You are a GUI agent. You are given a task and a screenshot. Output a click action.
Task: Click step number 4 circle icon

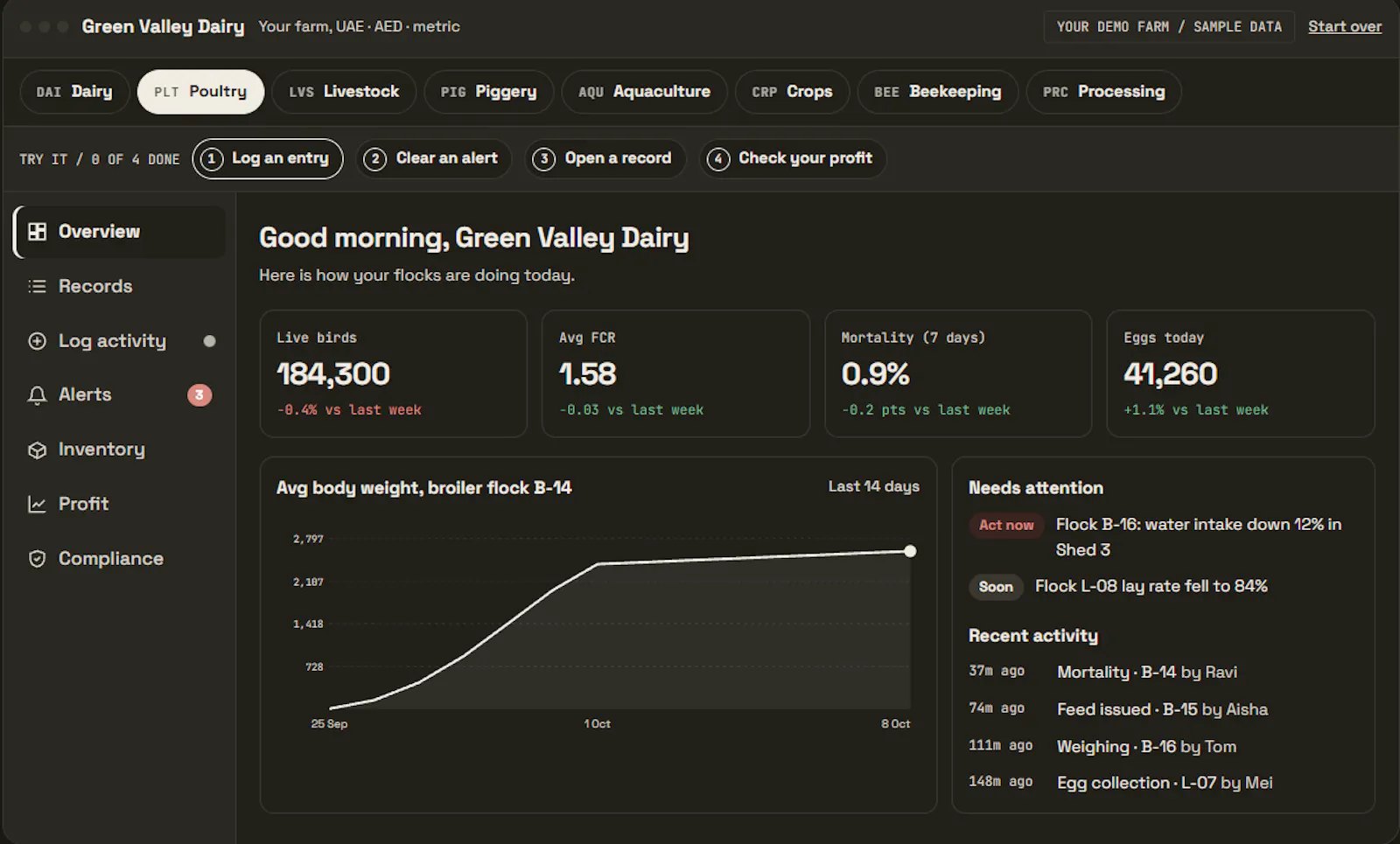[717, 158]
